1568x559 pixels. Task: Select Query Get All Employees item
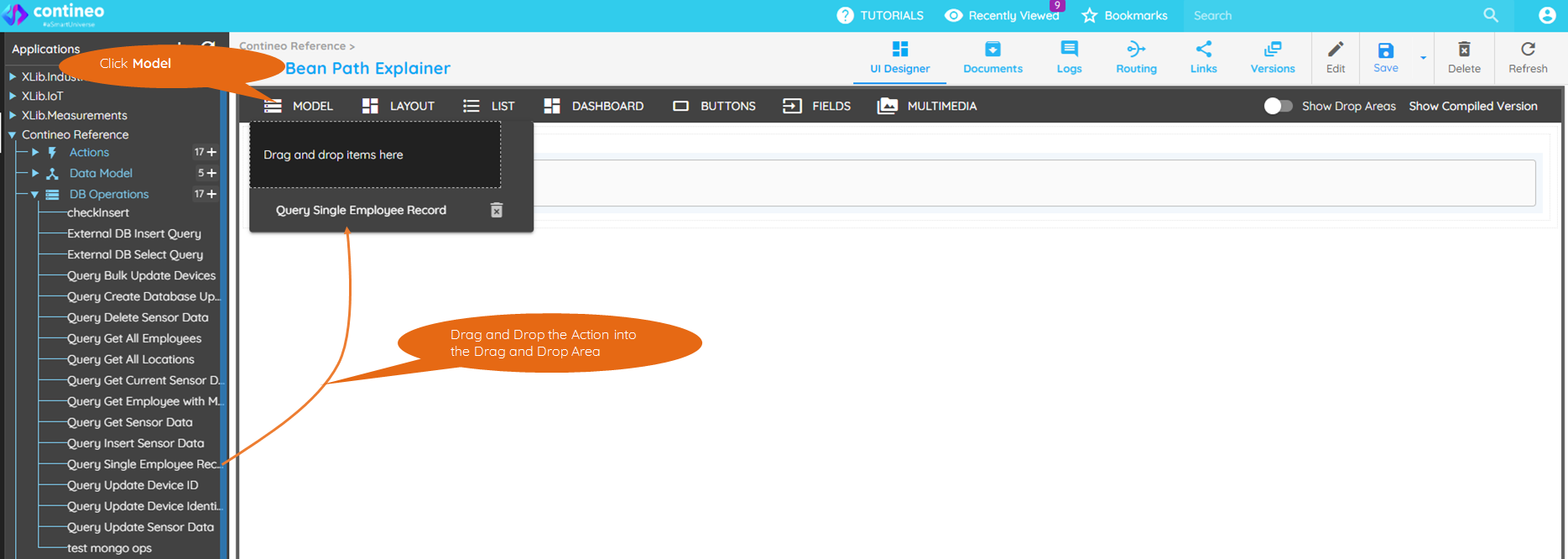click(134, 338)
